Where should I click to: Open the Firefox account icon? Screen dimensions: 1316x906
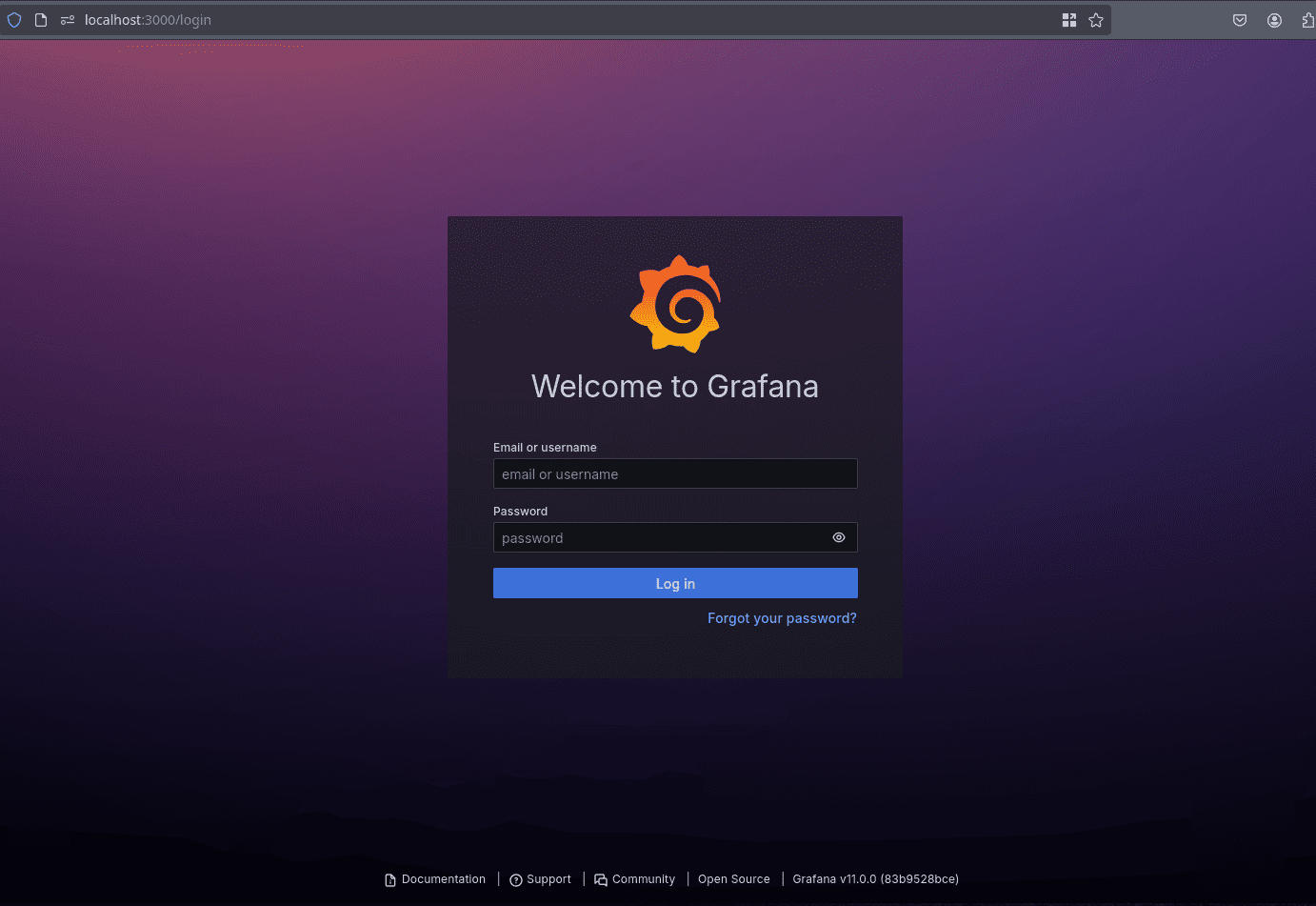click(1274, 20)
